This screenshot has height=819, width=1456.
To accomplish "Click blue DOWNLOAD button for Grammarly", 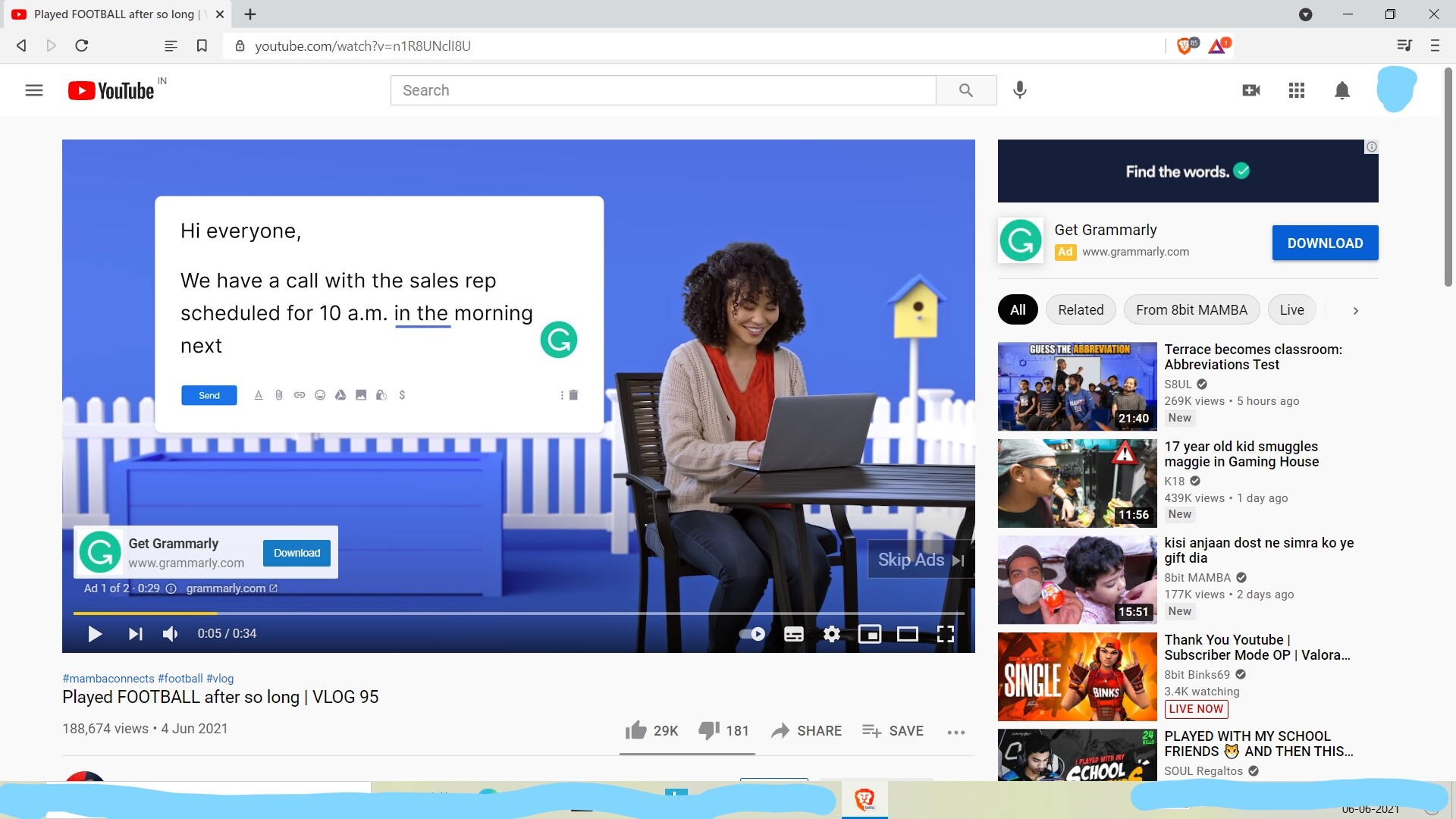I will click(1325, 243).
